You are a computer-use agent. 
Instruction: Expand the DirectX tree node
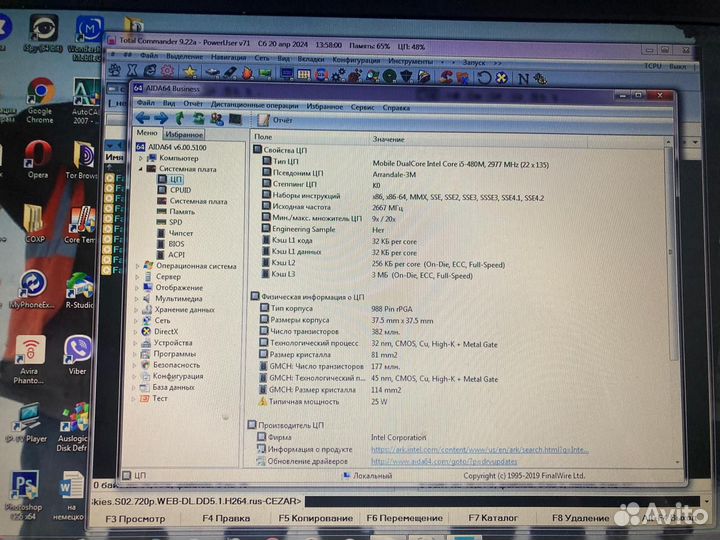coord(135,332)
